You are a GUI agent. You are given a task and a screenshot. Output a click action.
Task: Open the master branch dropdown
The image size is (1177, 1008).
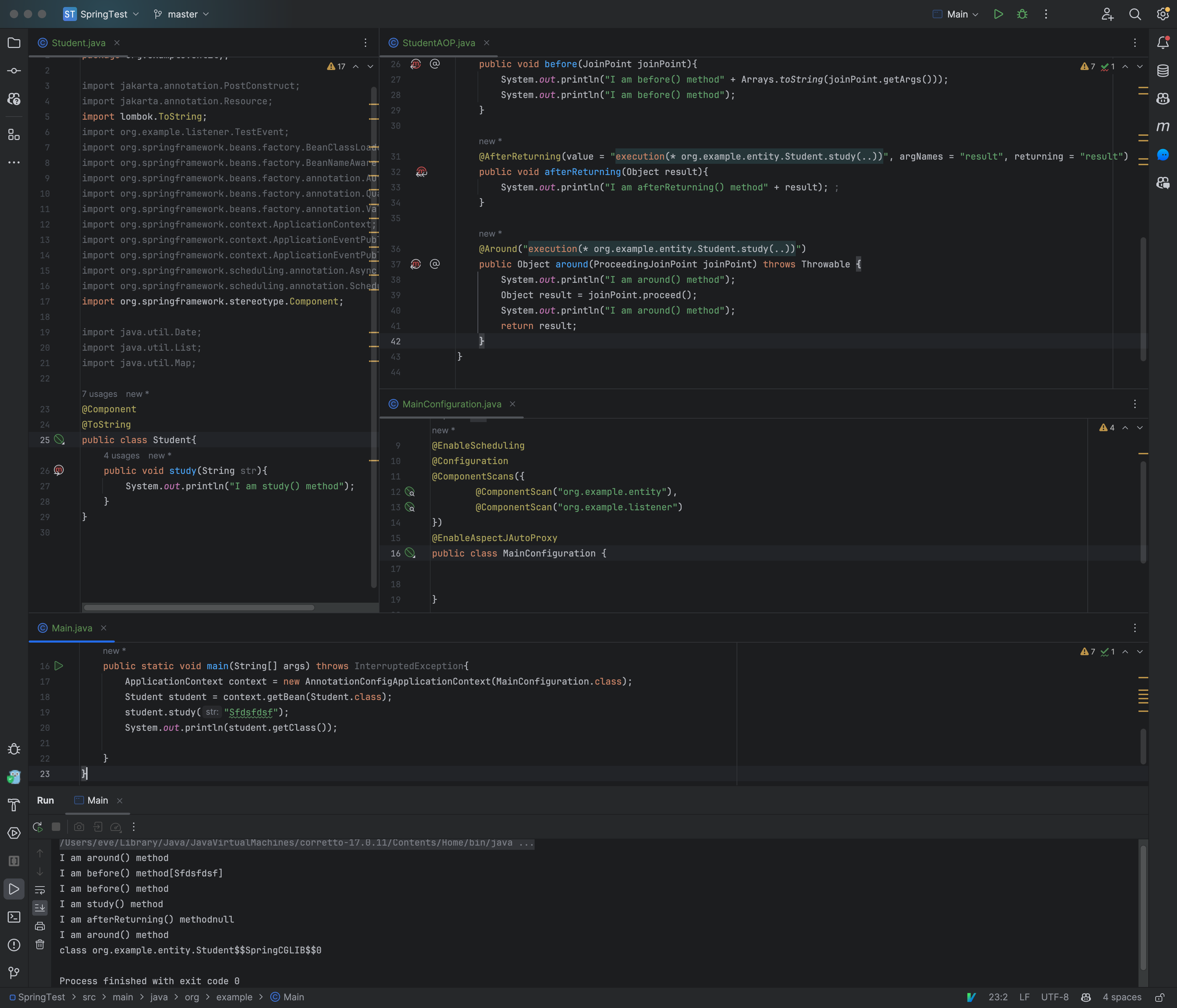click(x=181, y=14)
